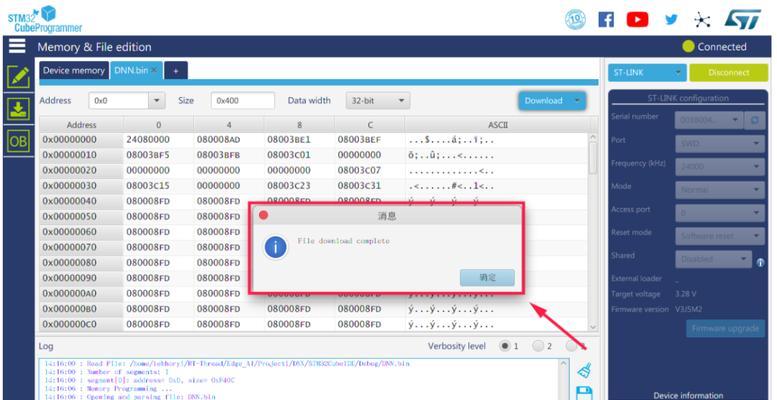This screenshot has width=777, height=400.
Task: Click the Device information heading
Action: 688,395
